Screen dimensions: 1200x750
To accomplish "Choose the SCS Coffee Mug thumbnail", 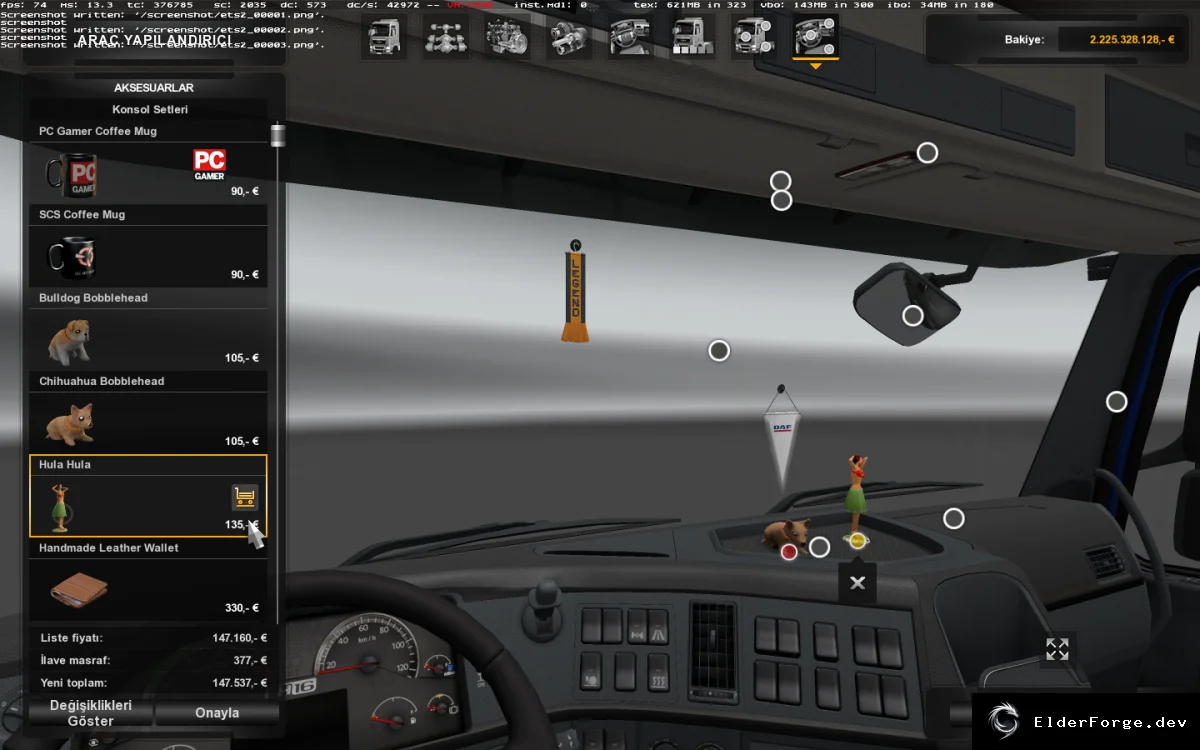I will [72, 258].
